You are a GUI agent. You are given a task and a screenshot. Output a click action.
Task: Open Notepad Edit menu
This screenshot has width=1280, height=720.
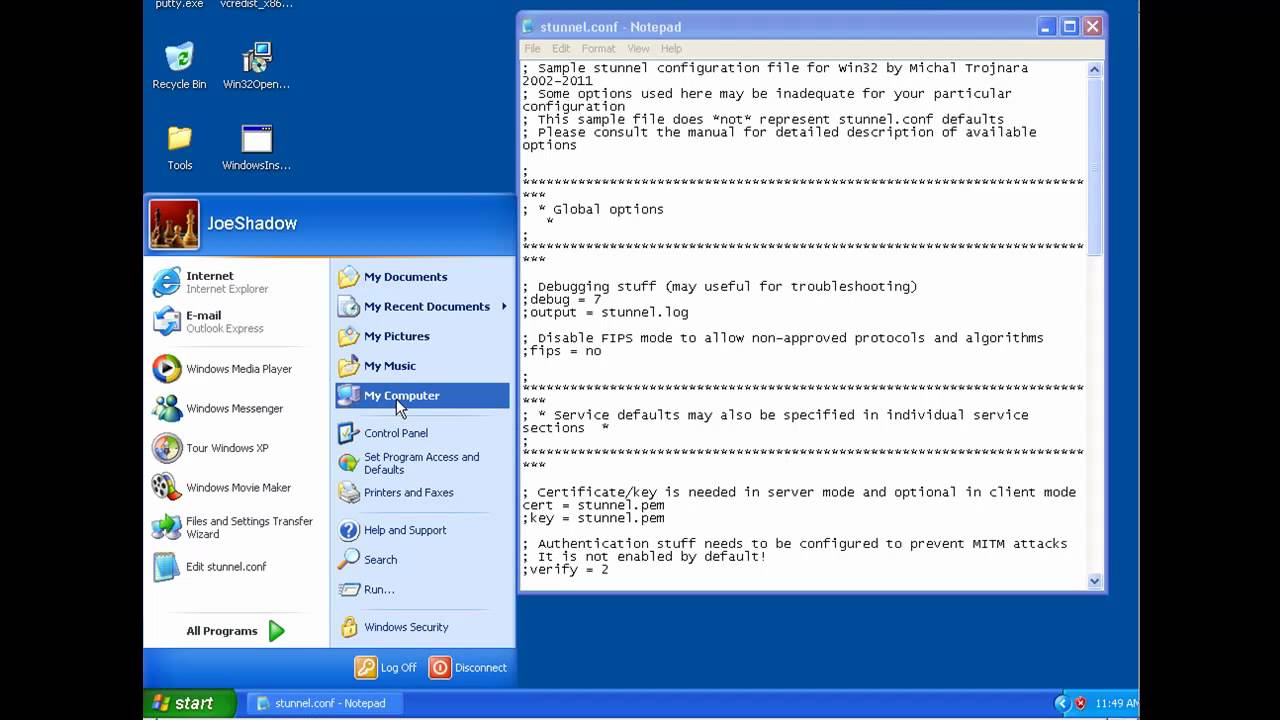pyautogui.click(x=561, y=48)
